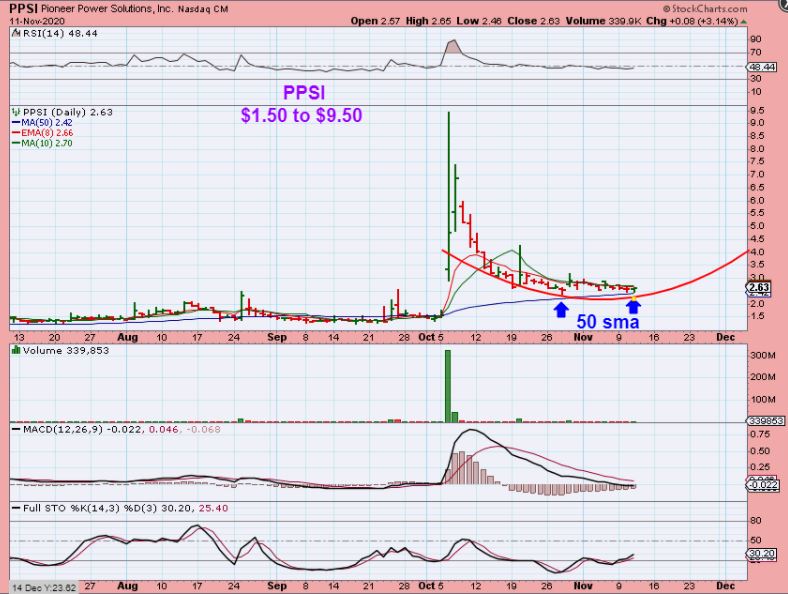Image resolution: width=788 pixels, height=594 pixels.
Task: Click the EMA(8) 2.66 legend entry
Action: pos(47,133)
